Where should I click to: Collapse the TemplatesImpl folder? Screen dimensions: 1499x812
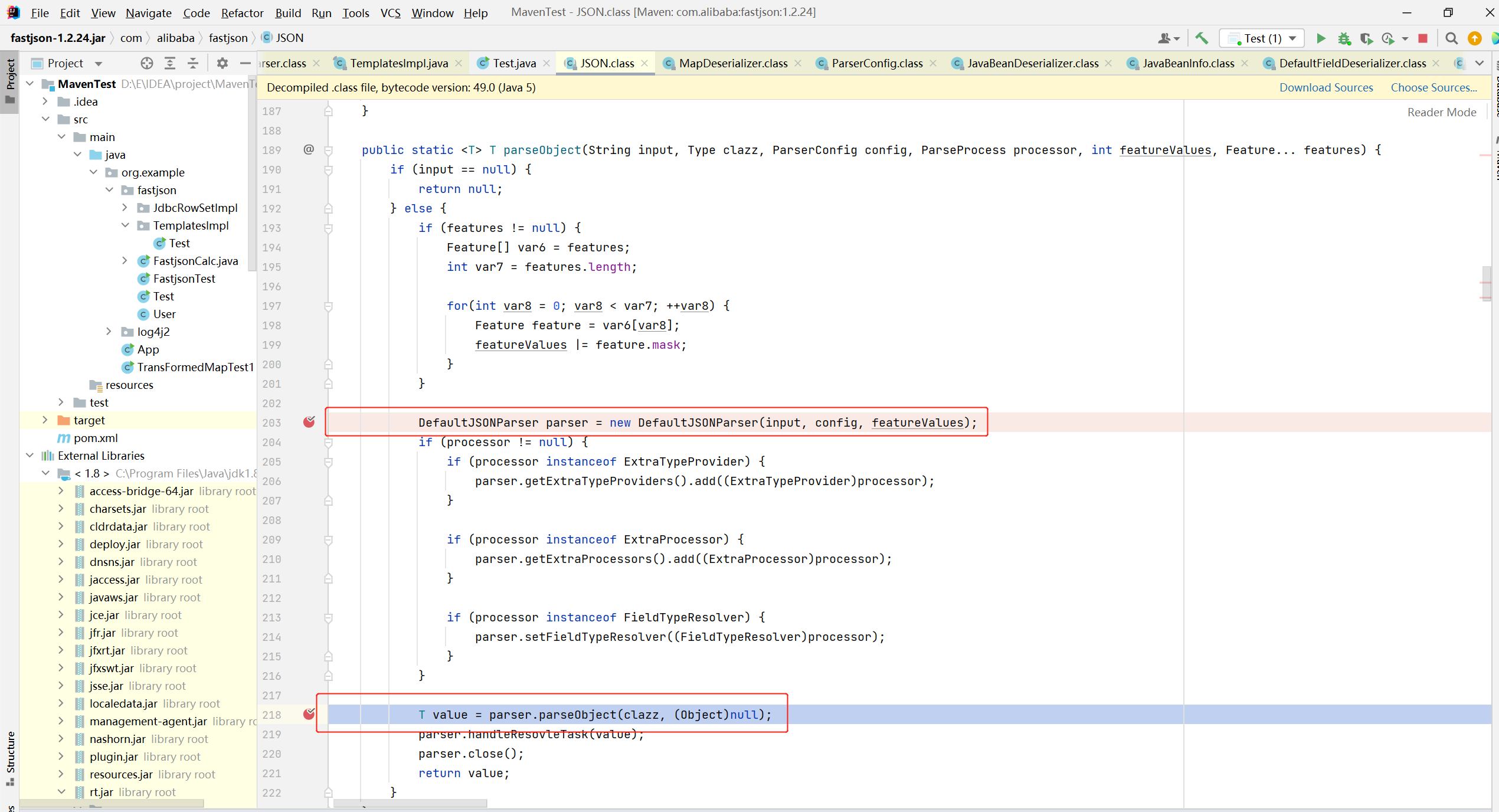pos(125,225)
